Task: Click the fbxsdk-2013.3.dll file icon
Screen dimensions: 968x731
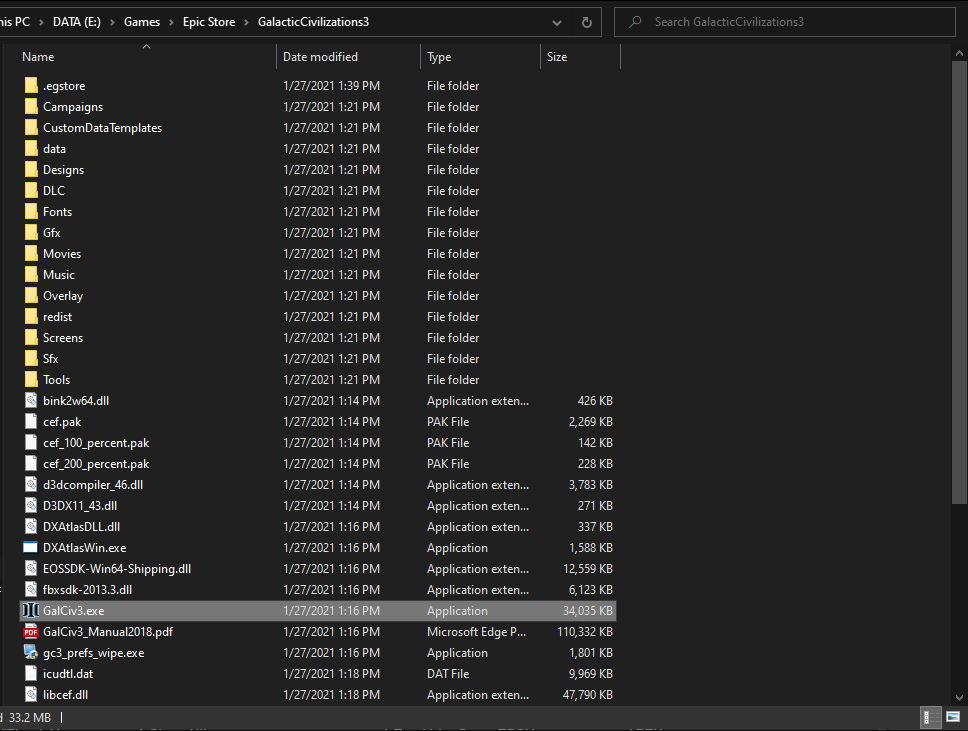Action: coord(31,589)
